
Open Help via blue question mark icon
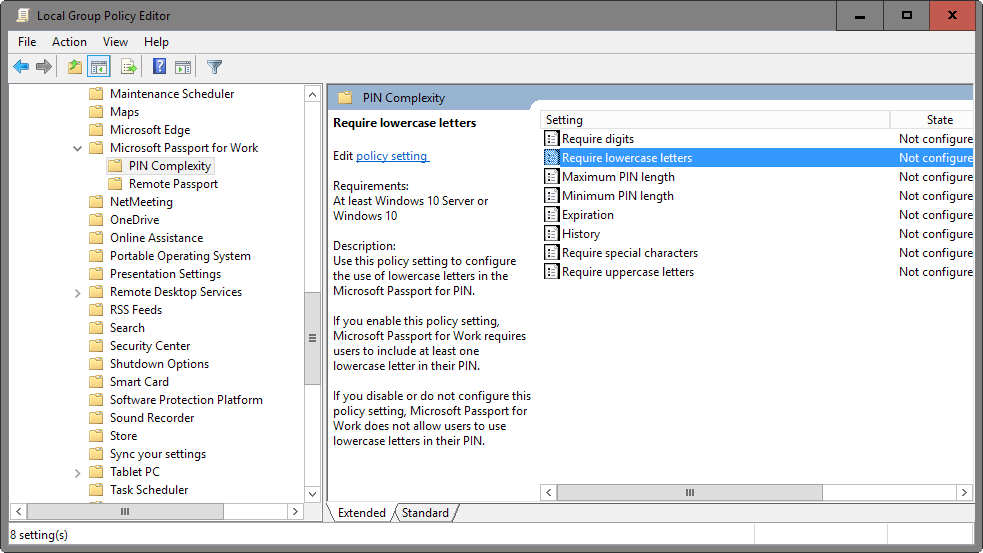[x=159, y=67]
